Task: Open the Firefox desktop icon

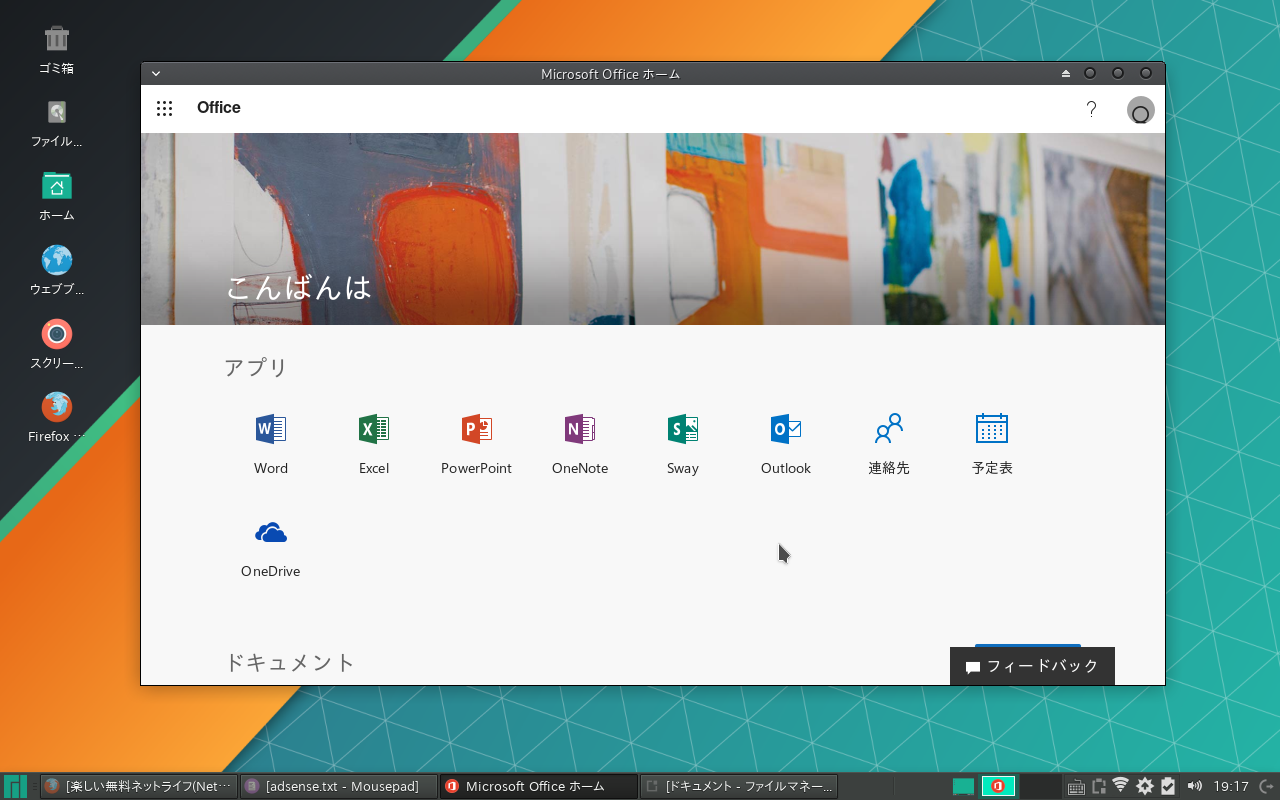Action: (x=57, y=417)
